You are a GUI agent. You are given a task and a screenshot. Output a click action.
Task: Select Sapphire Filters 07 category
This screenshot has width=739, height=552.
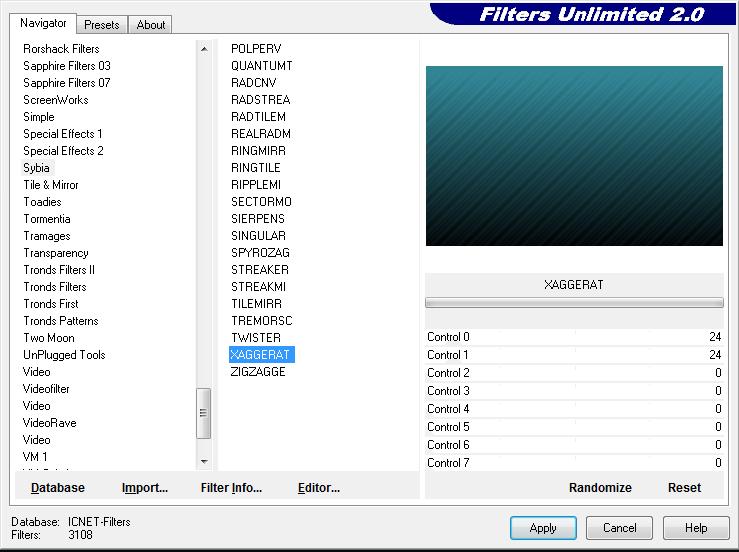(x=67, y=82)
